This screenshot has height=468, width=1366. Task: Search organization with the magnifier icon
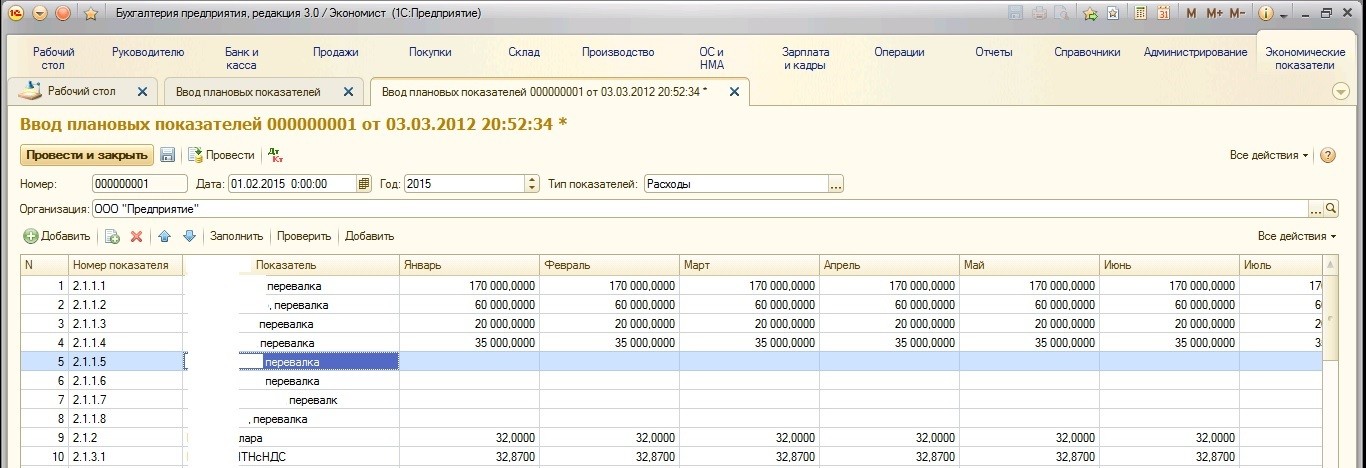click(1331, 209)
